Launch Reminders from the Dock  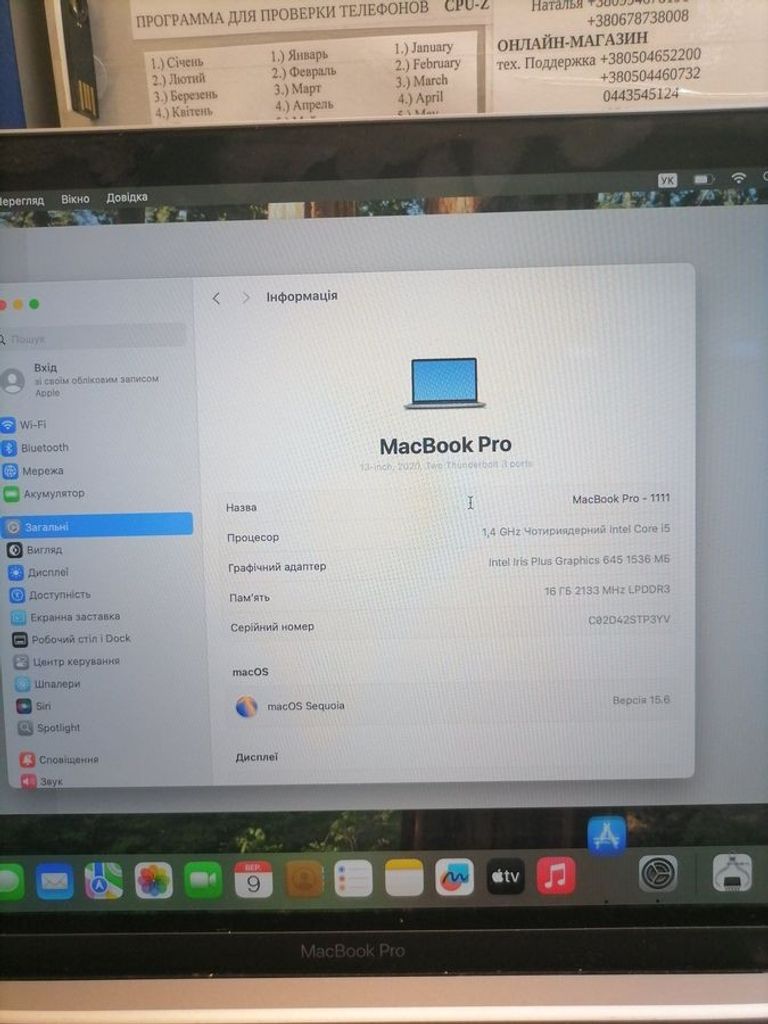click(x=353, y=878)
